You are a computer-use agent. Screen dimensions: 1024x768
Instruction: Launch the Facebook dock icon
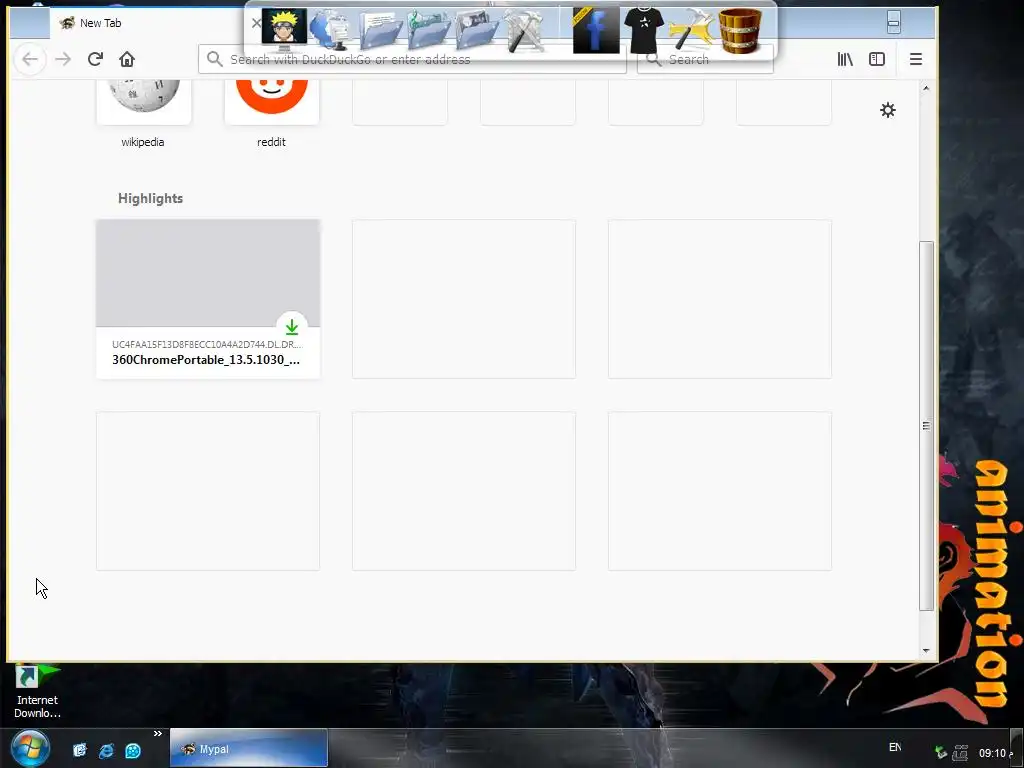(596, 30)
